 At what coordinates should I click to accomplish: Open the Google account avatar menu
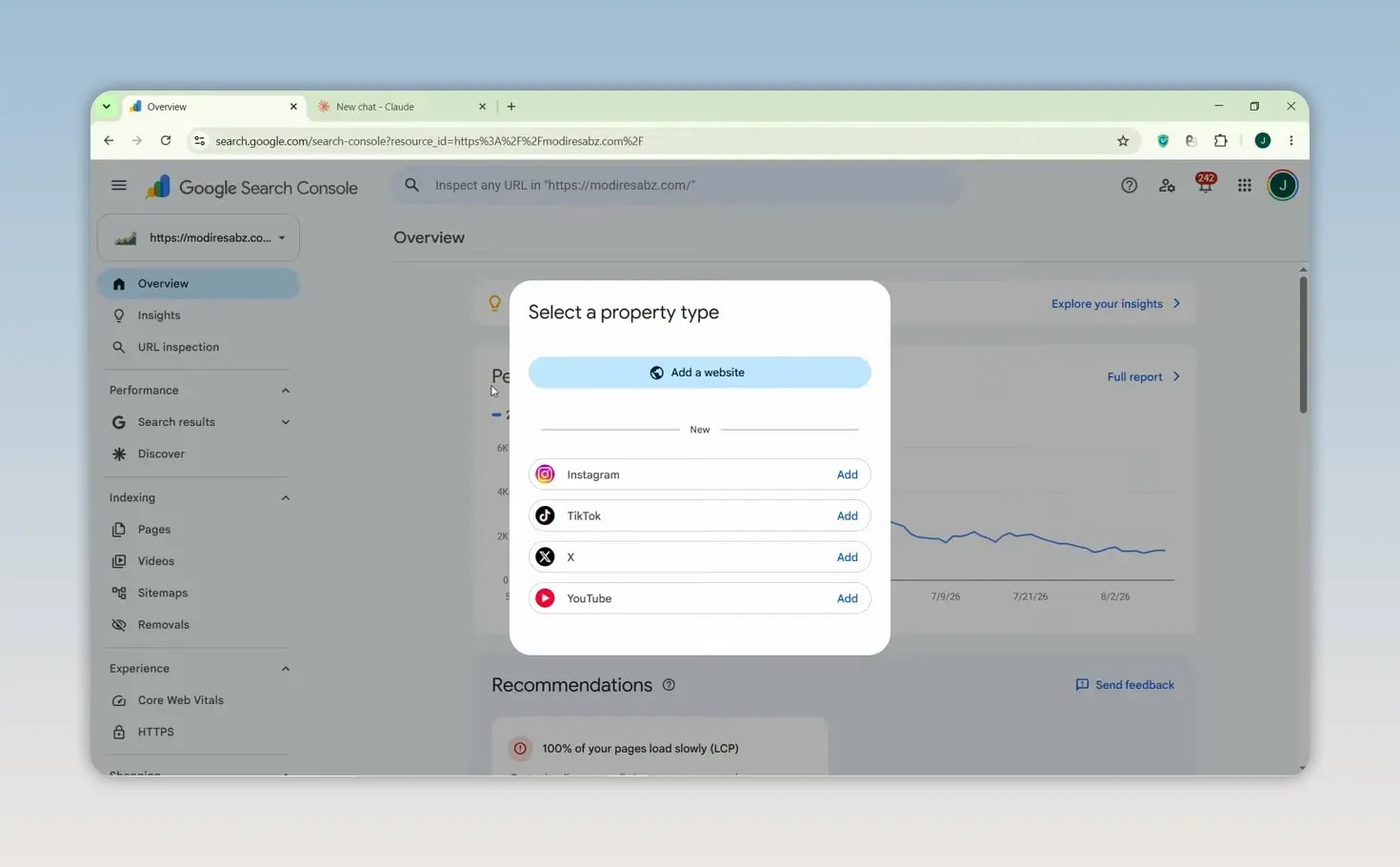pos(1283,185)
